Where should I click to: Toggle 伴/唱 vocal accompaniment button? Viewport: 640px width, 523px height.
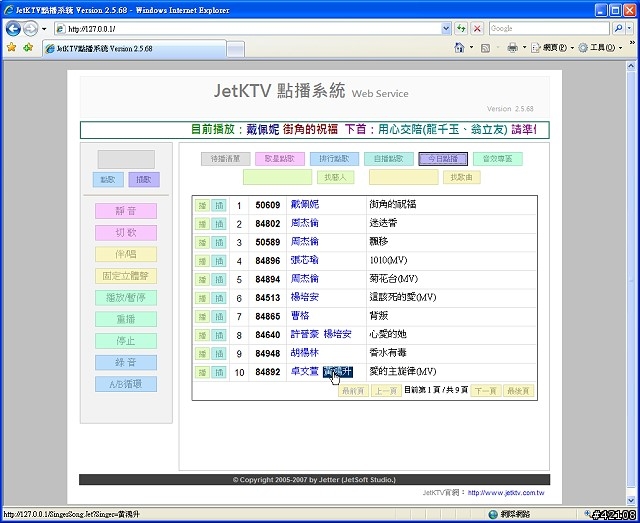tap(126, 254)
